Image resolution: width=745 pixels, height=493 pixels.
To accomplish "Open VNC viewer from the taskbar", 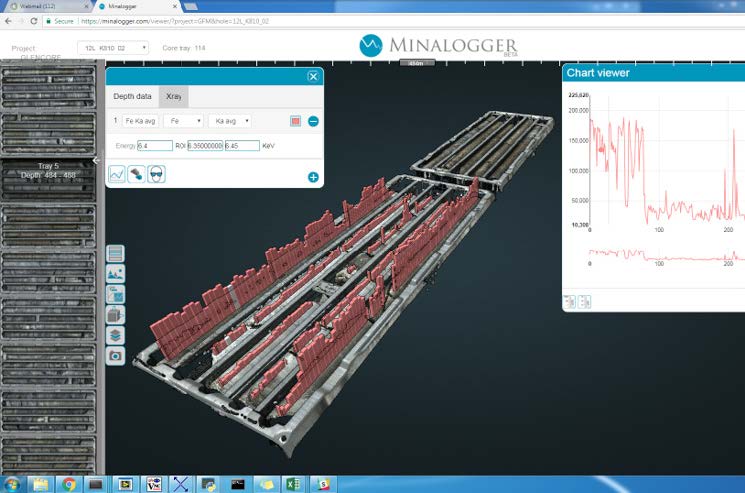I will 153,484.
